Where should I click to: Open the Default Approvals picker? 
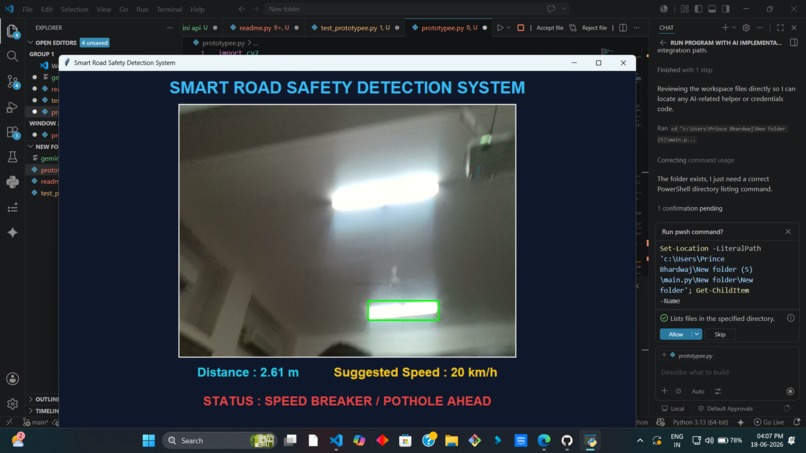click(x=725, y=409)
